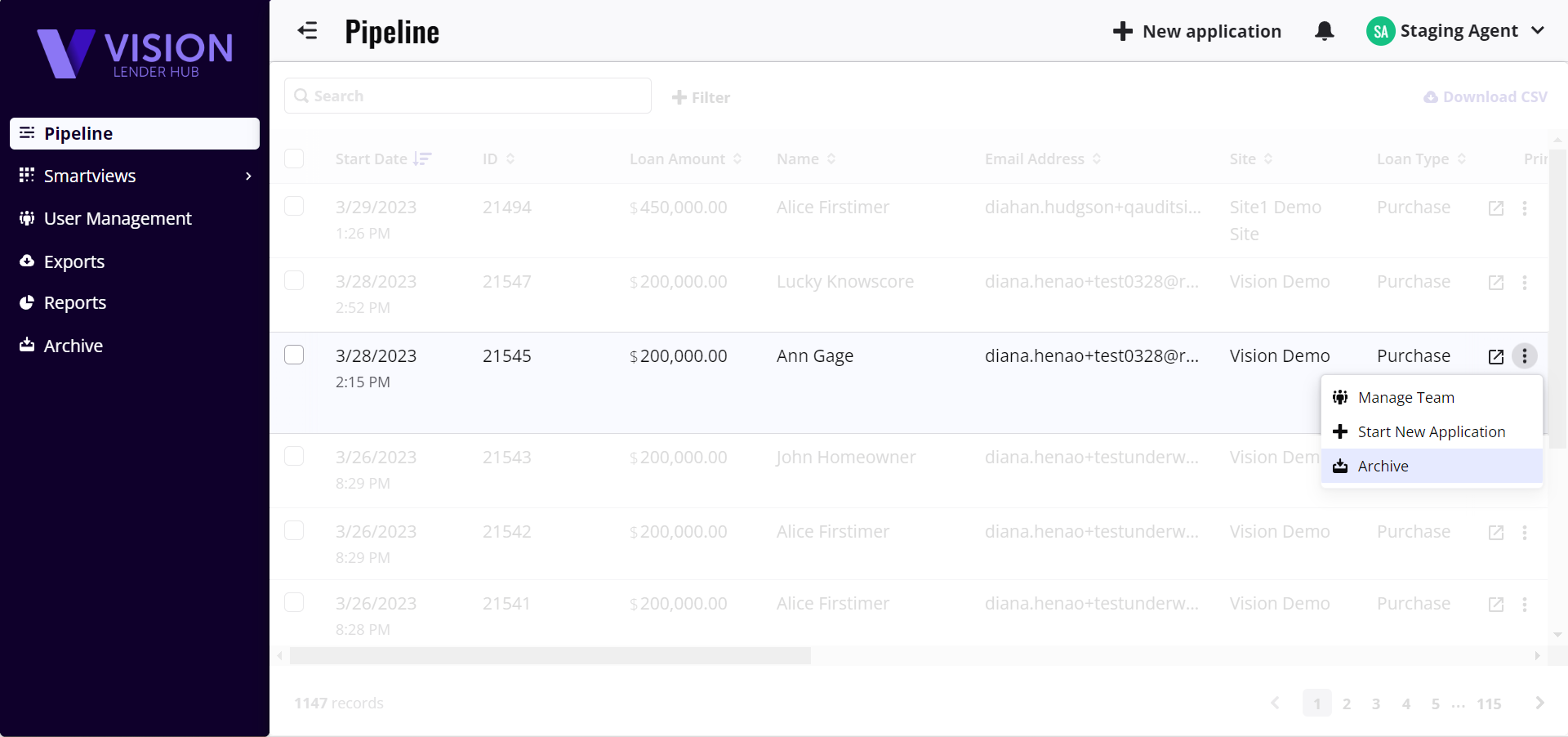The width and height of the screenshot is (1568, 737).
Task: Choose Archive from the context menu
Action: 1383,467
